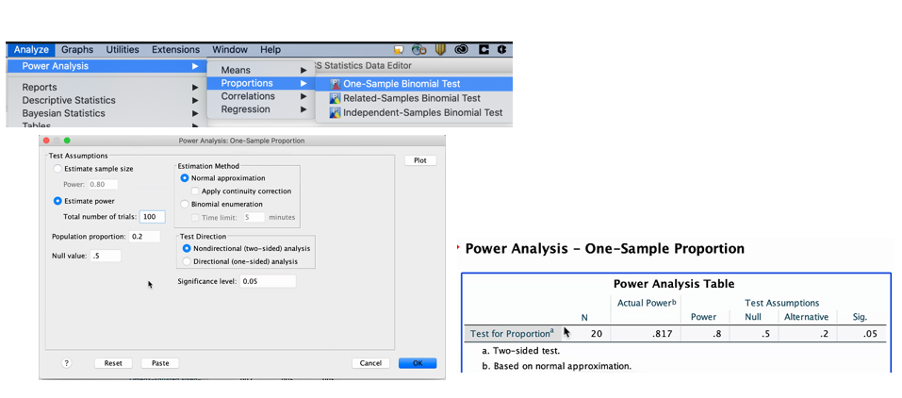The width and height of the screenshot is (902, 398).
Task: Select Estimate power radio button
Action: 58,201
